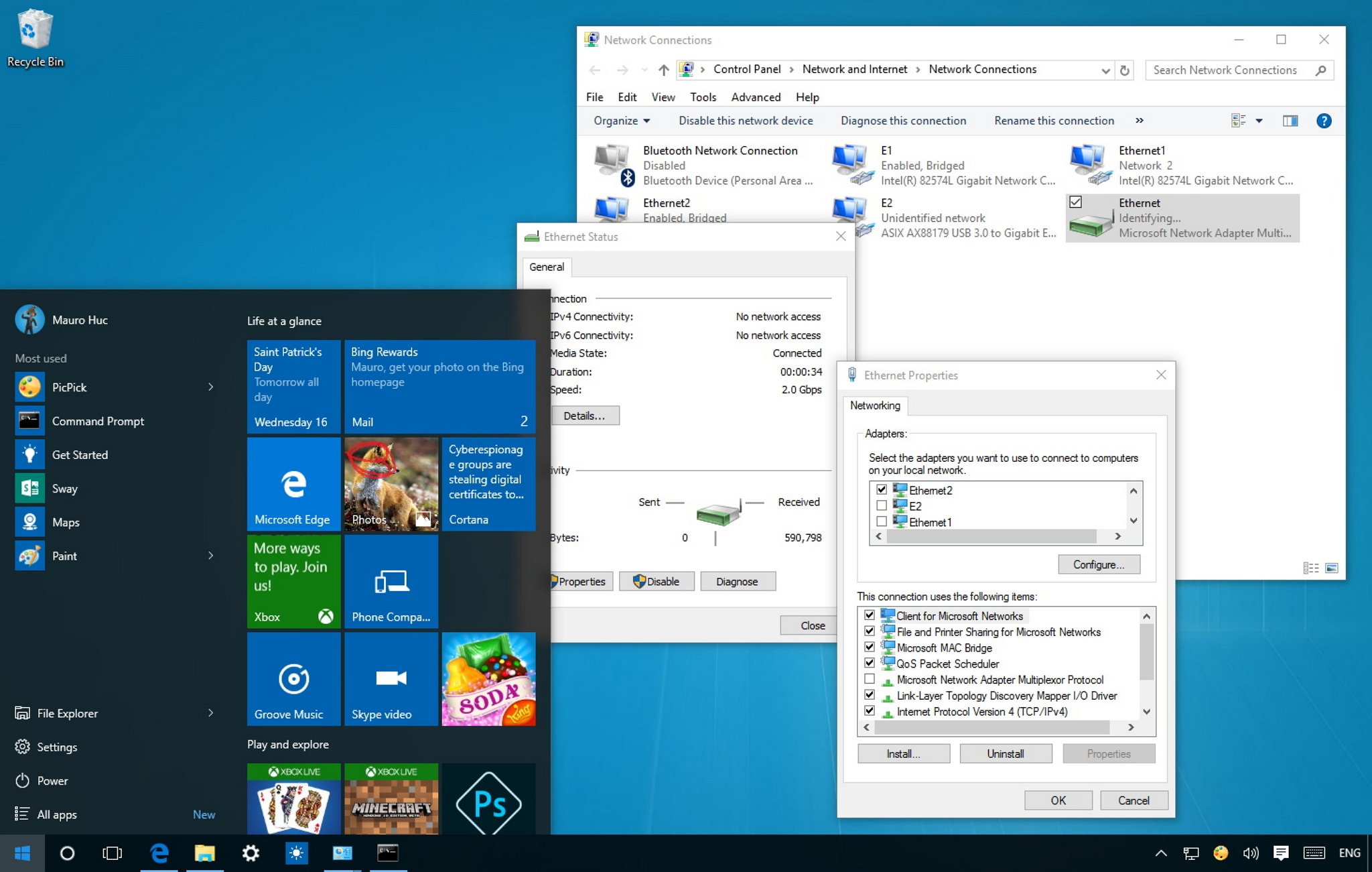The image size is (1372, 872).
Task: Select the Networking tab in Ethernet Properties
Action: pyautogui.click(x=877, y=405)
